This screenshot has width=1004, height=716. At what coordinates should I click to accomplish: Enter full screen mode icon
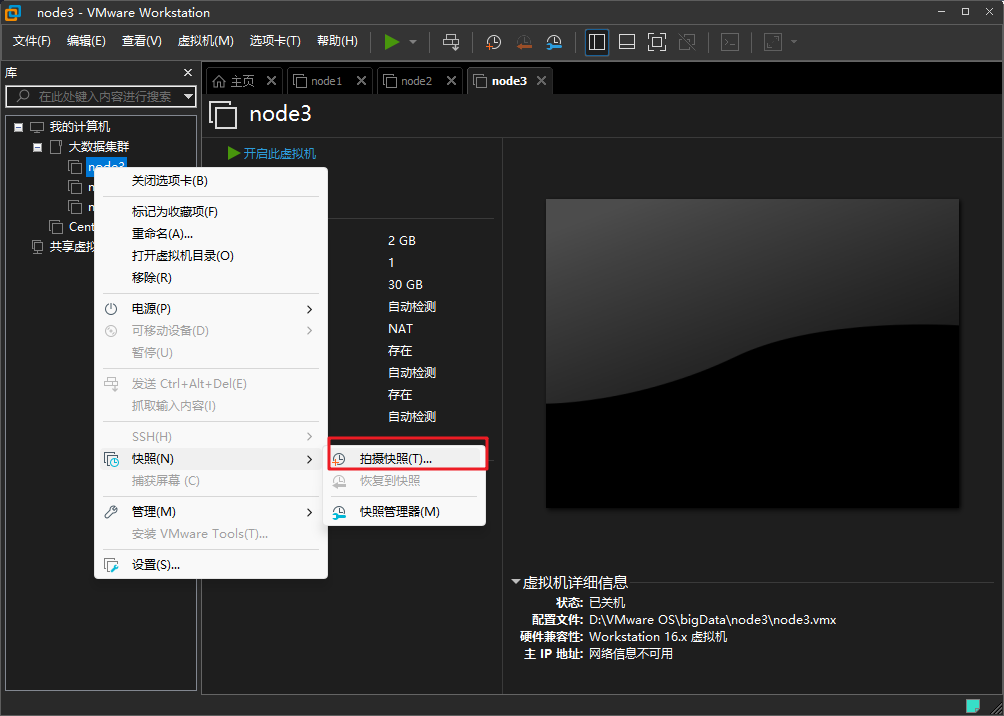[657, 42]
